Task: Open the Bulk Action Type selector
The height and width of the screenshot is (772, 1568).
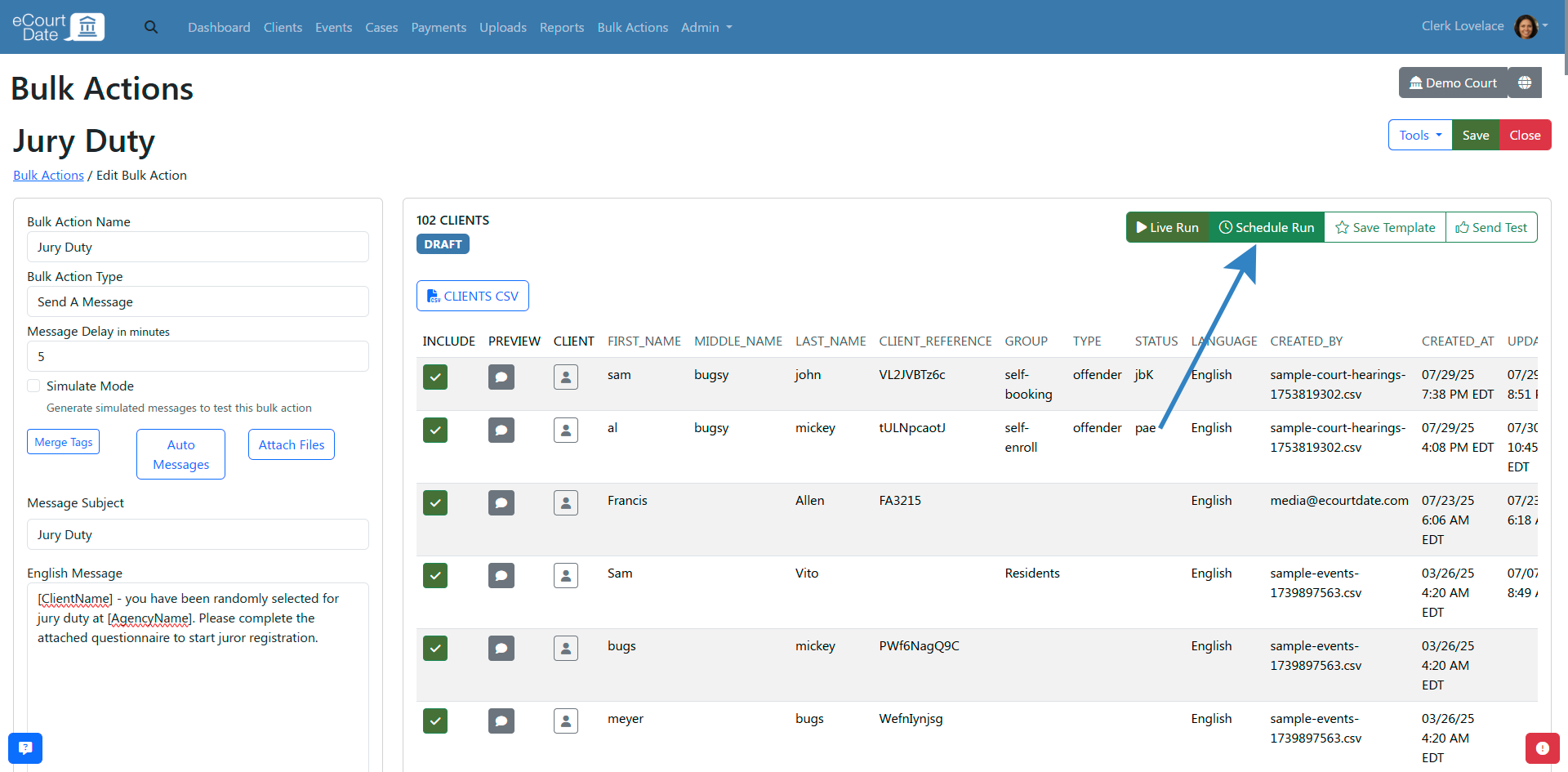Action: click(198, 301)
